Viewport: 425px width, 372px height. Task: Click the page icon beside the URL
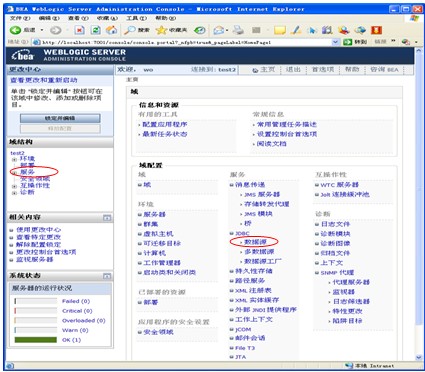[37, 42]
